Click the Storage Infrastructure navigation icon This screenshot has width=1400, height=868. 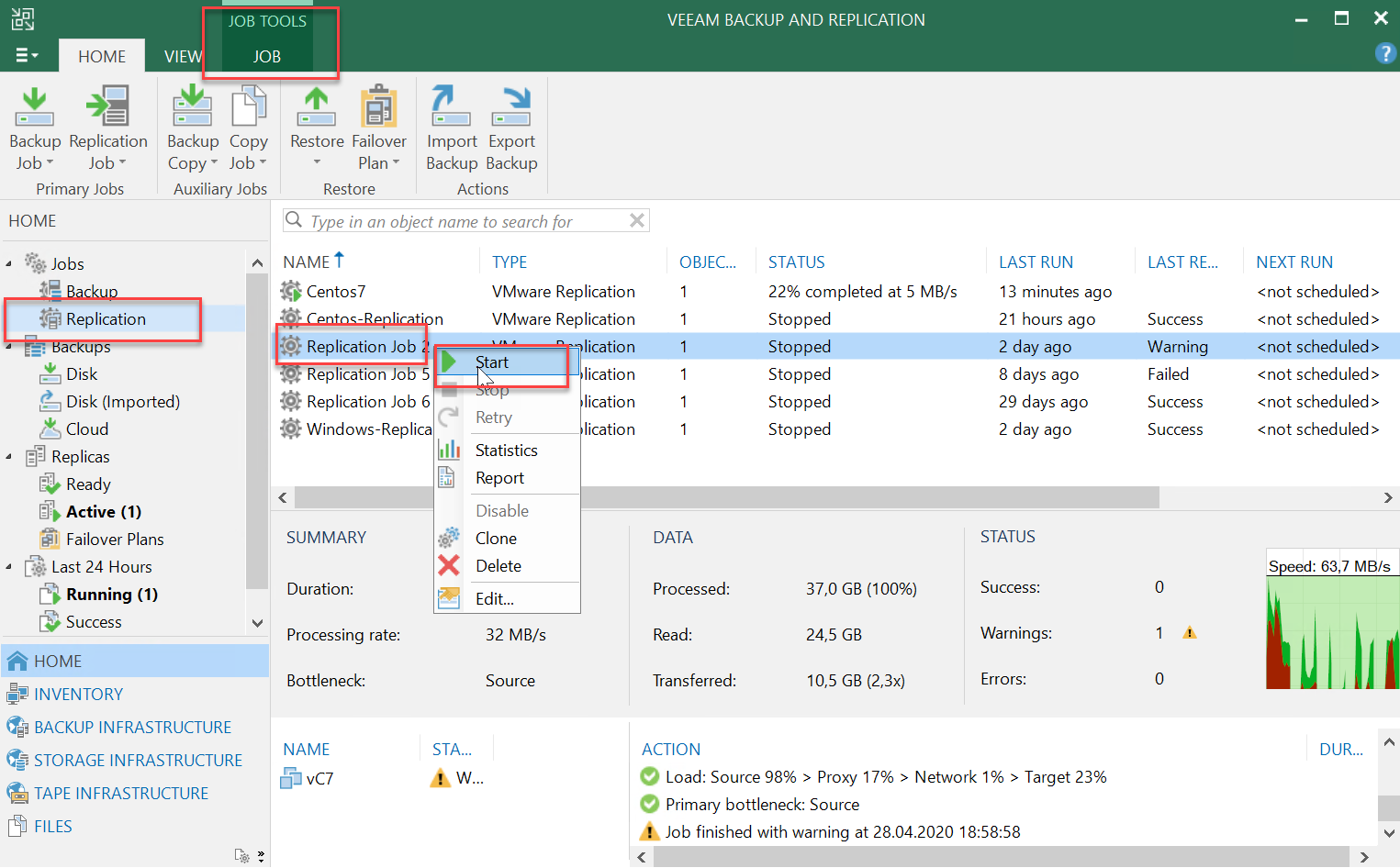pyautogui.click(x=17, y=760)
